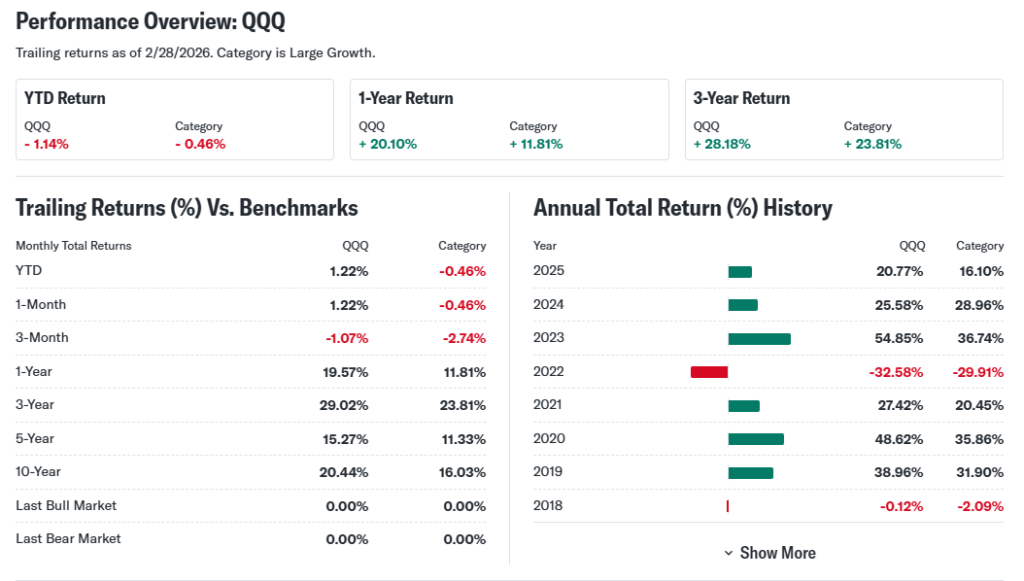Click the green 2023 return bar
This screenshot has height=581, width=1024.
tap(759, 338)
